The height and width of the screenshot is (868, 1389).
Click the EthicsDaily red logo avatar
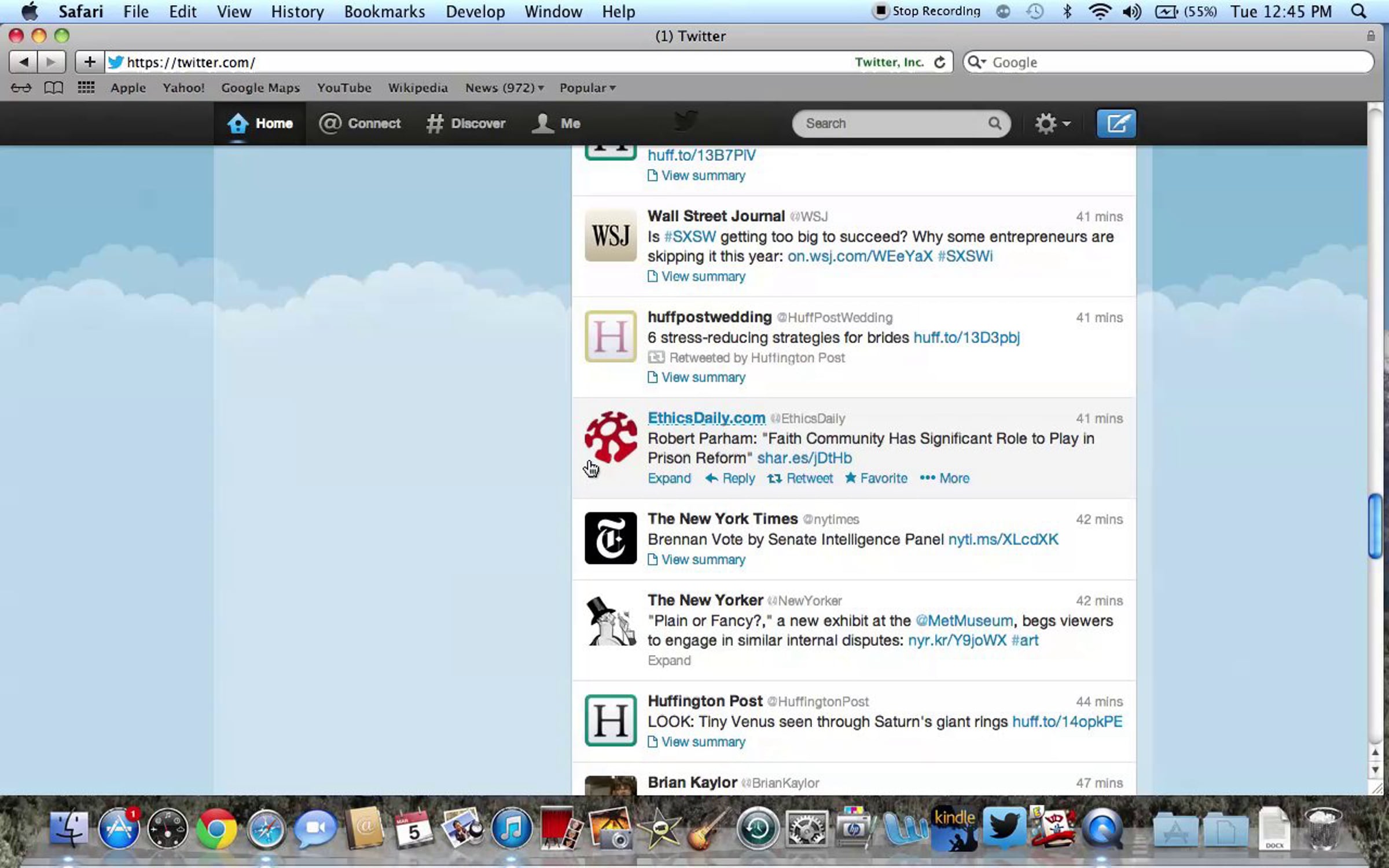(611, 437)
